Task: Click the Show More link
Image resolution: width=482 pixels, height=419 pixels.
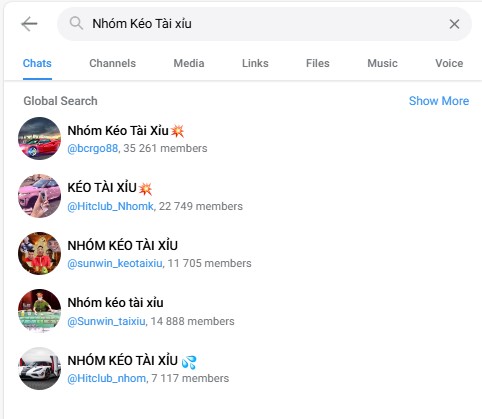Action: [x=439, y=101]
